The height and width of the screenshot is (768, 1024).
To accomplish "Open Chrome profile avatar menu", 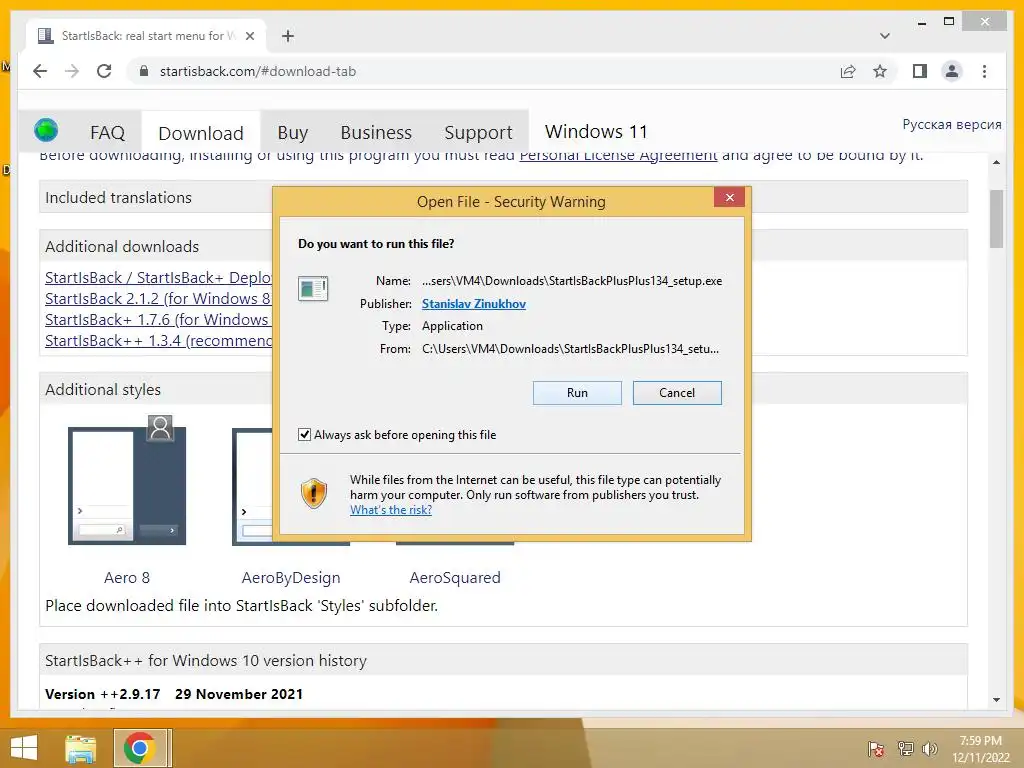I will tap(952, 71).
